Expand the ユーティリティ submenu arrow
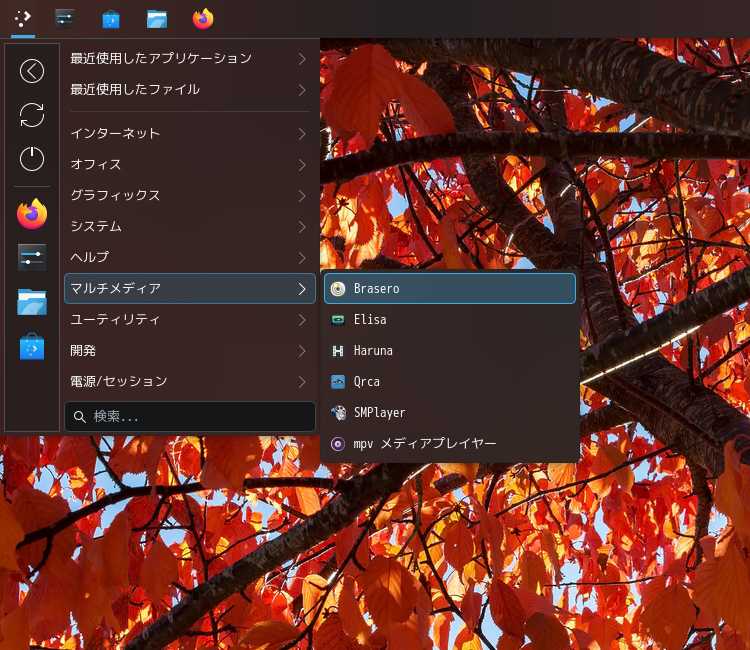 302,320
